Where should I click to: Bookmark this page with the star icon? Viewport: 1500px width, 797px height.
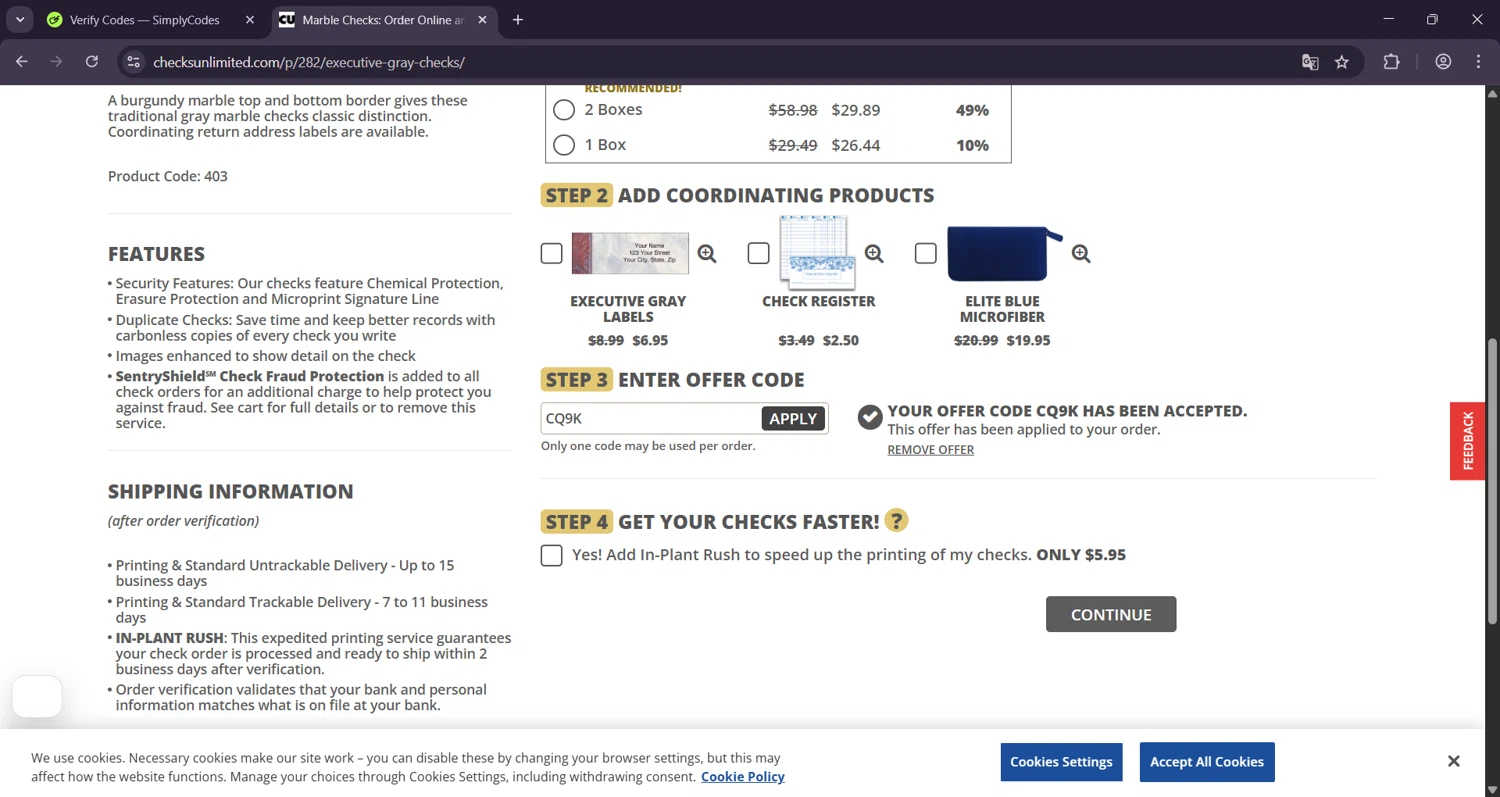click(x=1342, y=62)
